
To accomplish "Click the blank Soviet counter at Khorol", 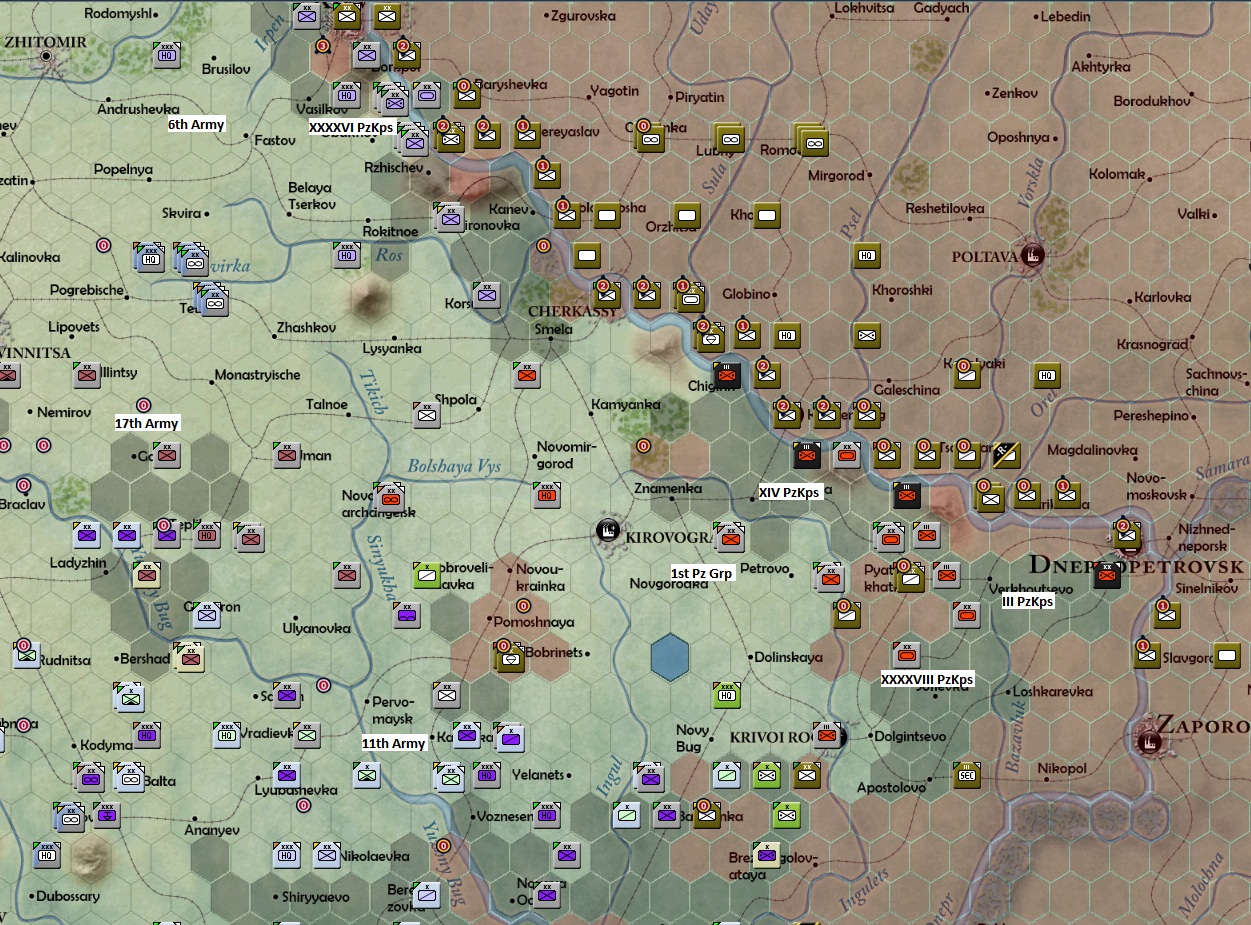I will (x=767, y=215).
